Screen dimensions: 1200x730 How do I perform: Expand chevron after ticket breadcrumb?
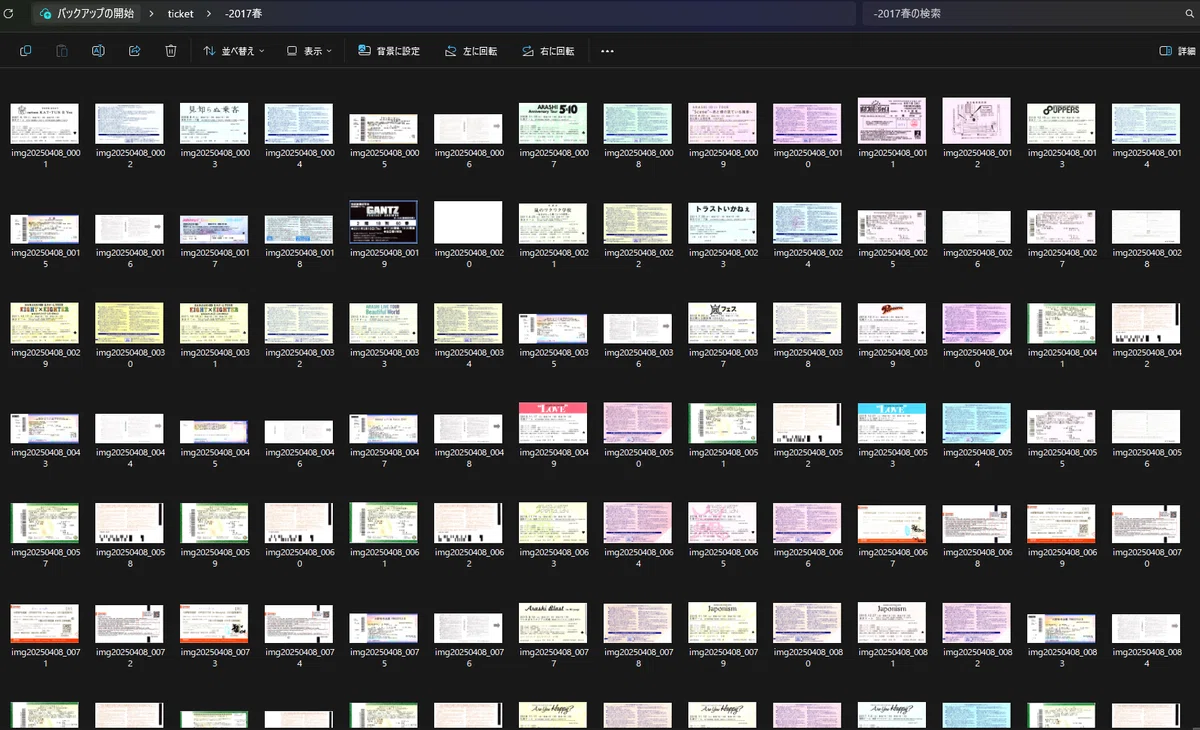pos(210,14)
